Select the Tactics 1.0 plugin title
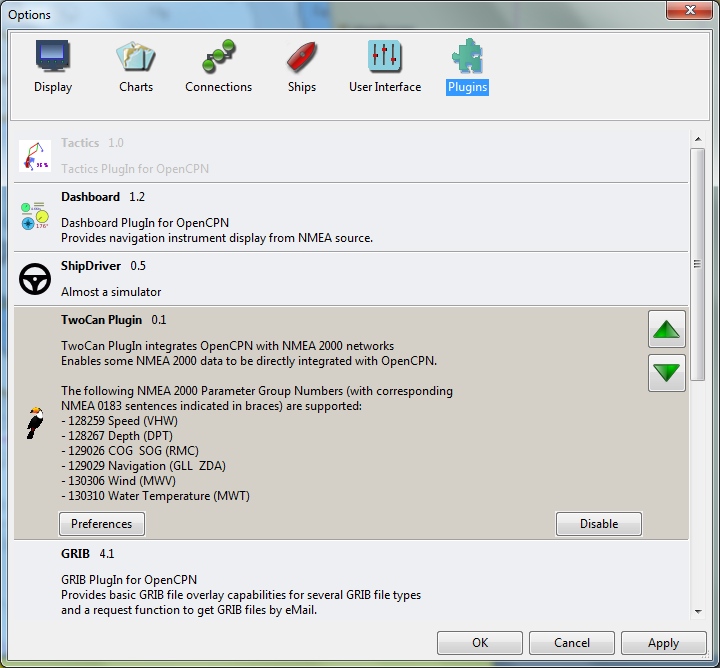The height and width of the screenshot is (668, 720). (92, 143)
